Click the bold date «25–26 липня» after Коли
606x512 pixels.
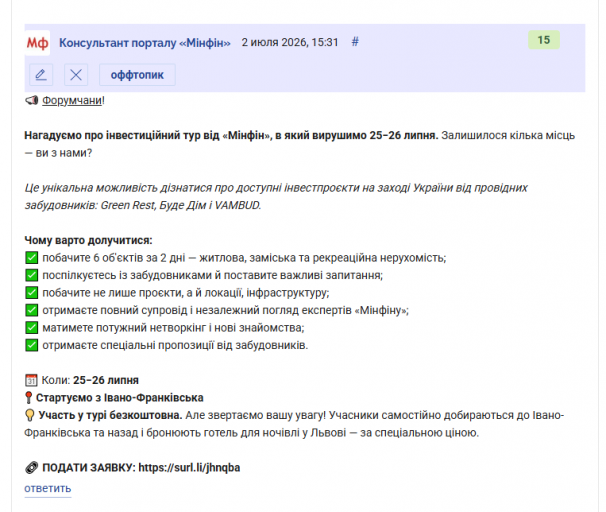click(106, 380)
